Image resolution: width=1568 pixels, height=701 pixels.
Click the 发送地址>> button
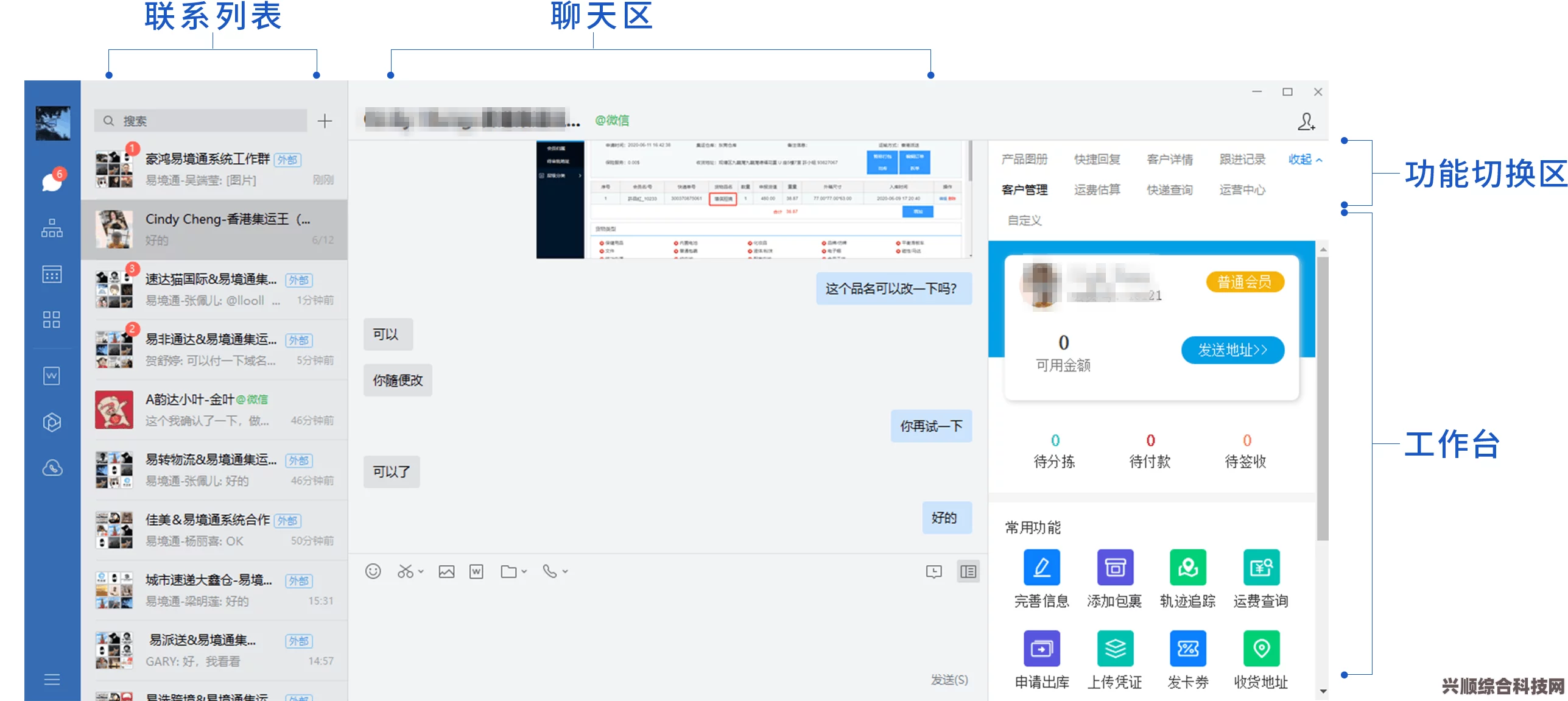coord(1233,350)
